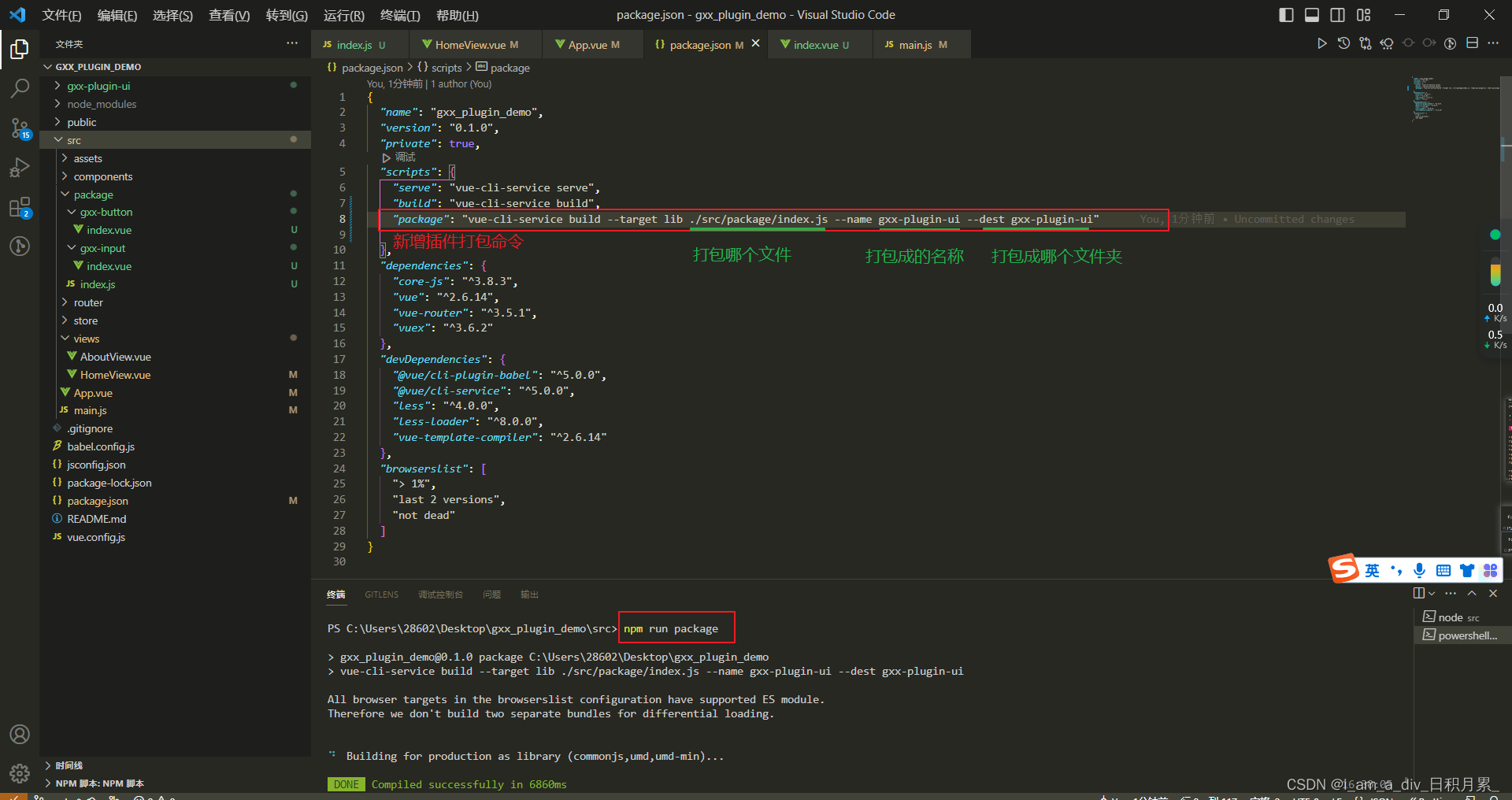This screenshot has width=1512, height=800.
Task: Close the package.json editor tab
Action: 755,43
